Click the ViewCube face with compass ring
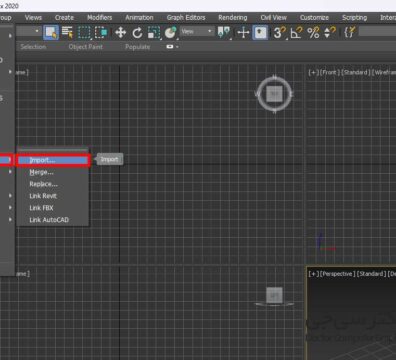The width and height of the screenshot is (396, 360). click(274, 94)
